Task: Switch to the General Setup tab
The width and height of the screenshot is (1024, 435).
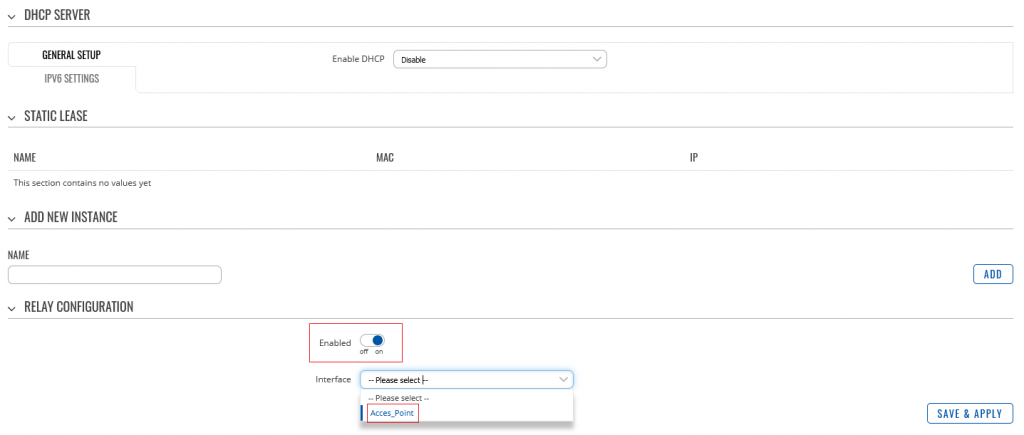Action: pos(71,55)
